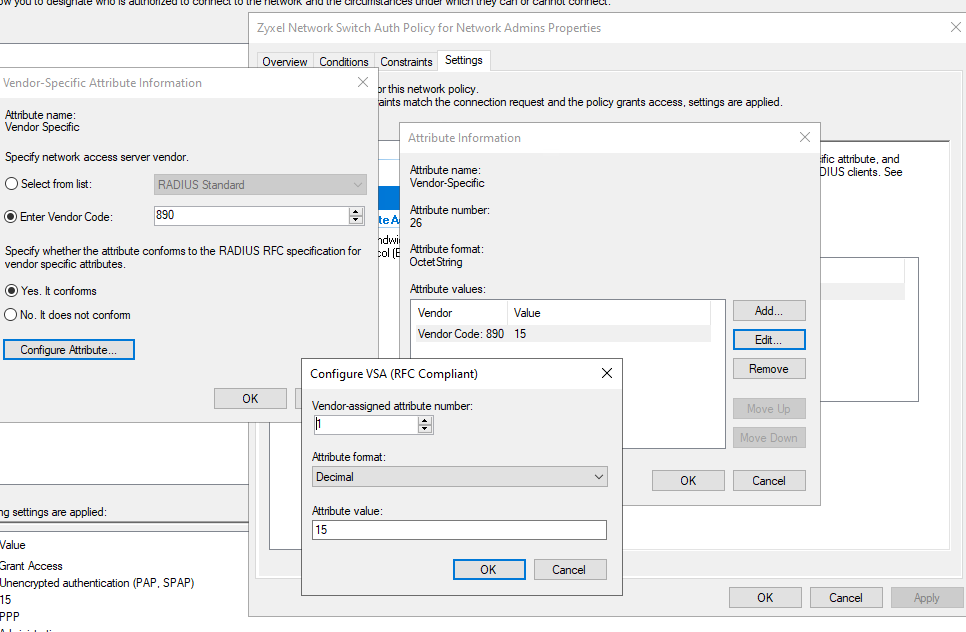The image size is (966, 632).
Task: Switch to the Overview tab
Action: pyautogui.click(x=285, y=62)
